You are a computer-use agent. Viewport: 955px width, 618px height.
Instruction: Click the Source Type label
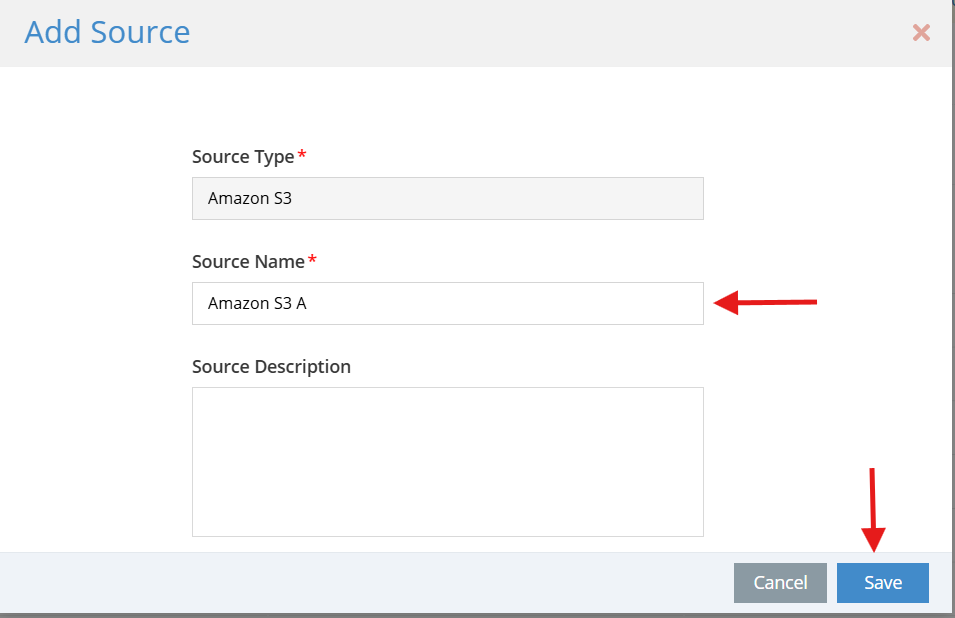(243, 157)
